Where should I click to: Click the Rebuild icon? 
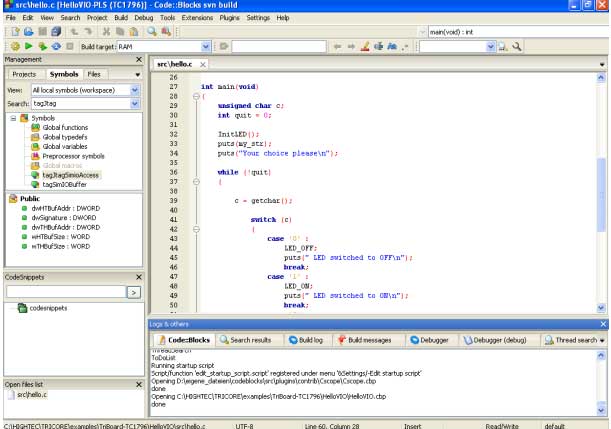pos(56,46)
